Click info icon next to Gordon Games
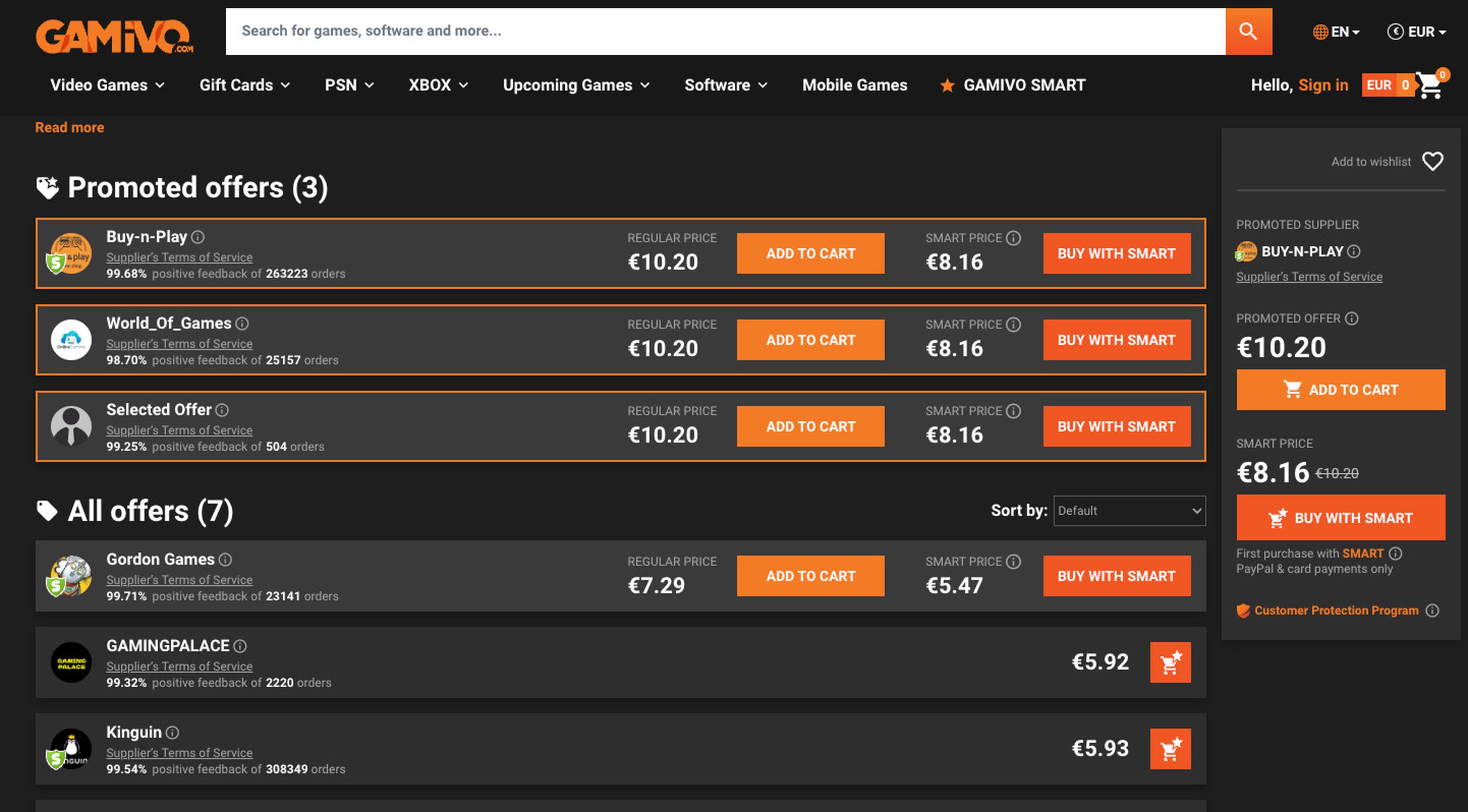The height and width of the screenshot is (812, 1468). click(x=226, y=560)
